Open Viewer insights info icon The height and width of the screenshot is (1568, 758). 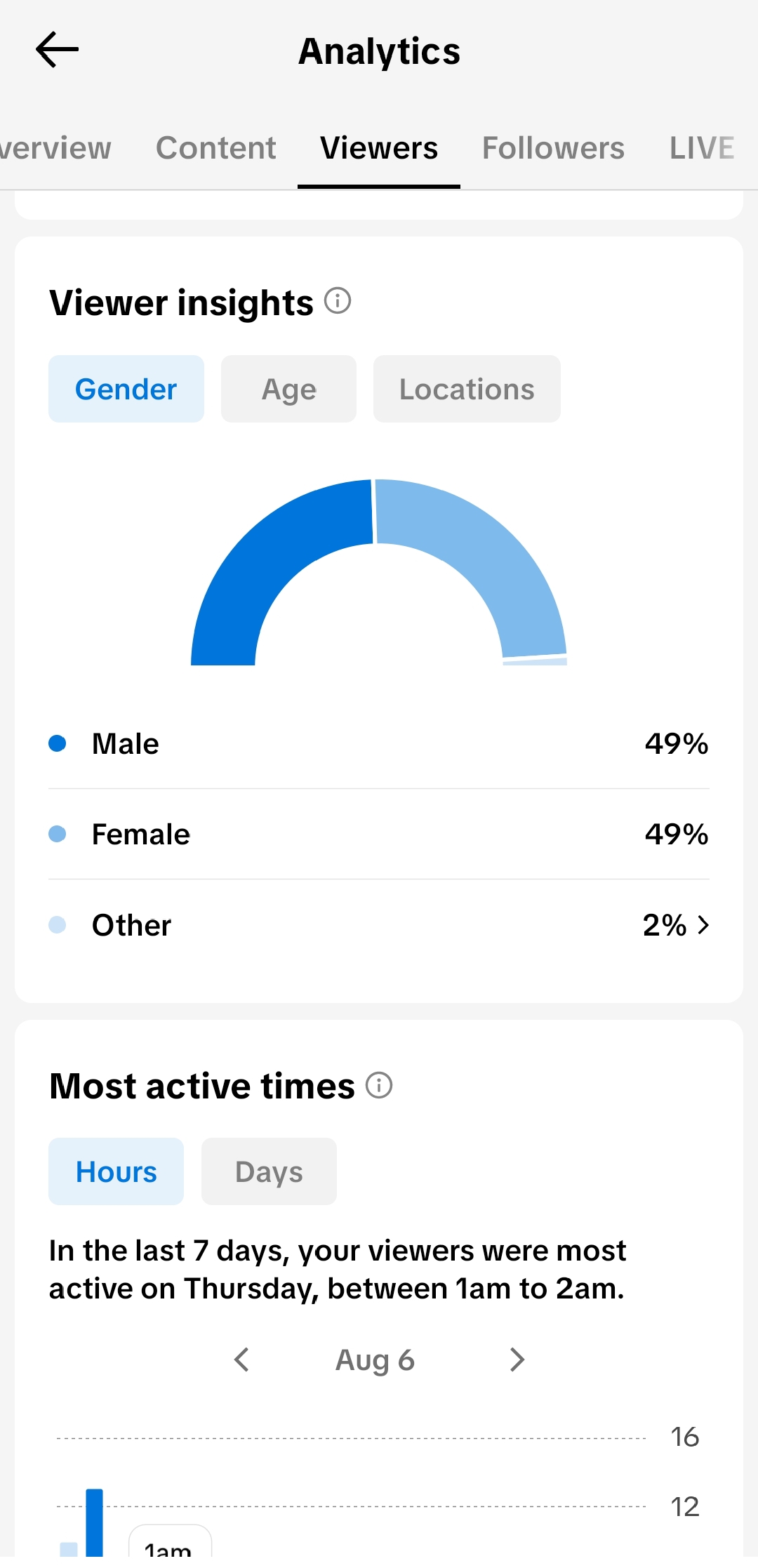point(338,301)
